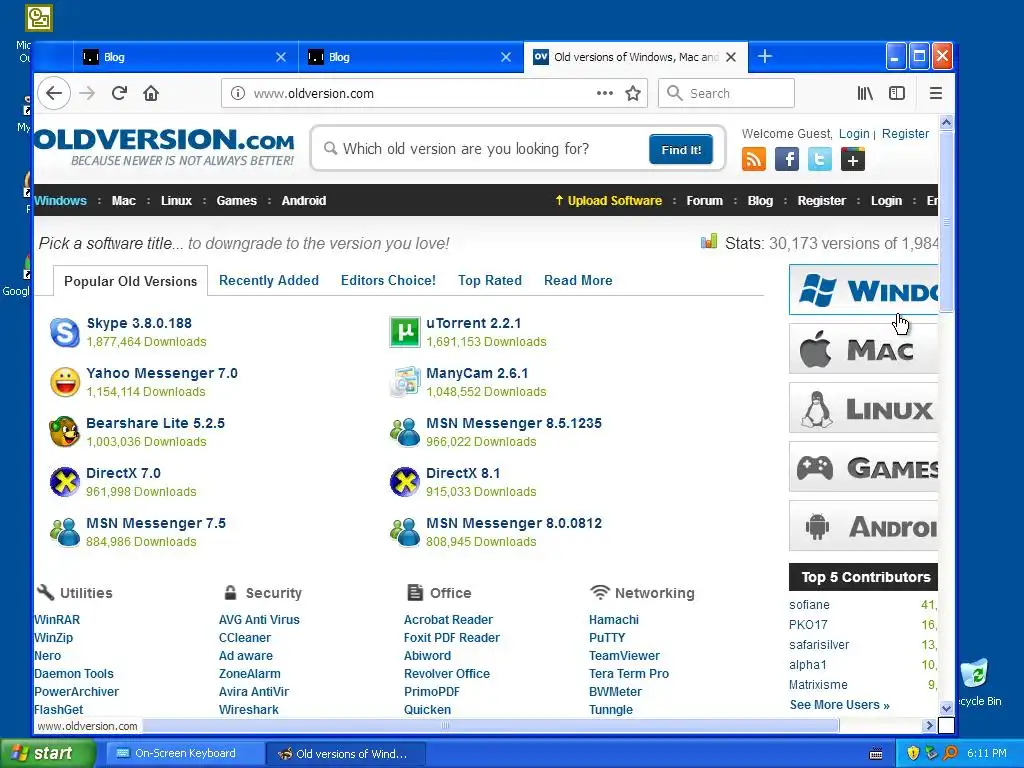Click the security shield tray icon

[913, 753]
